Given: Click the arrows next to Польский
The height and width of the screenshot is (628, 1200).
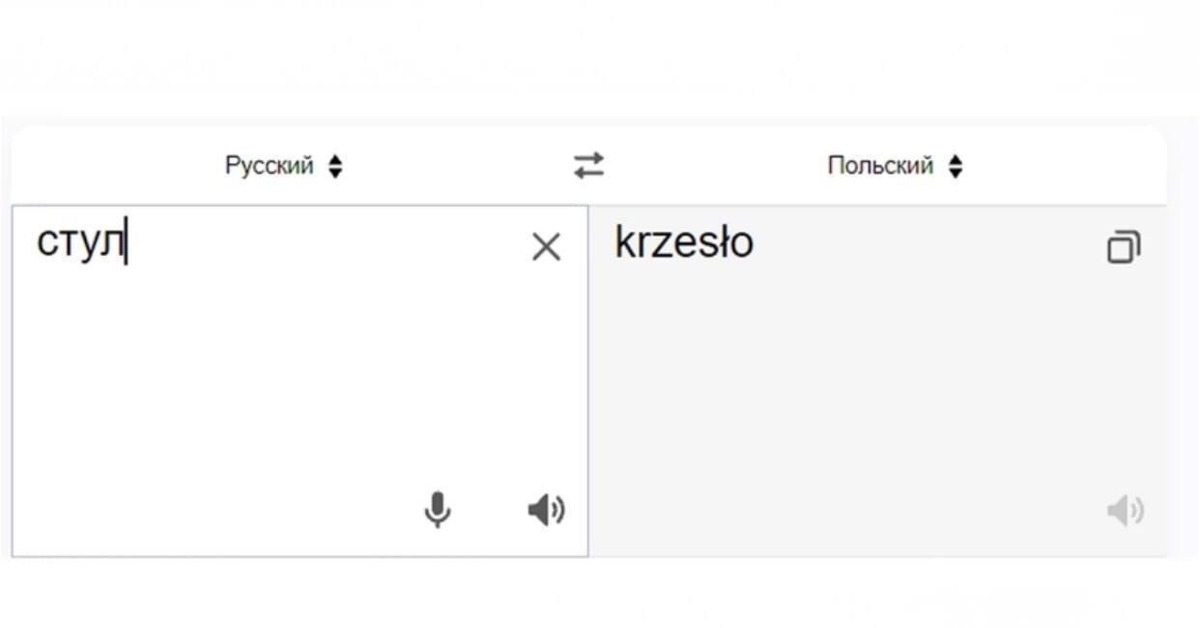Looking at the screenshot, I should pos(956,166).
